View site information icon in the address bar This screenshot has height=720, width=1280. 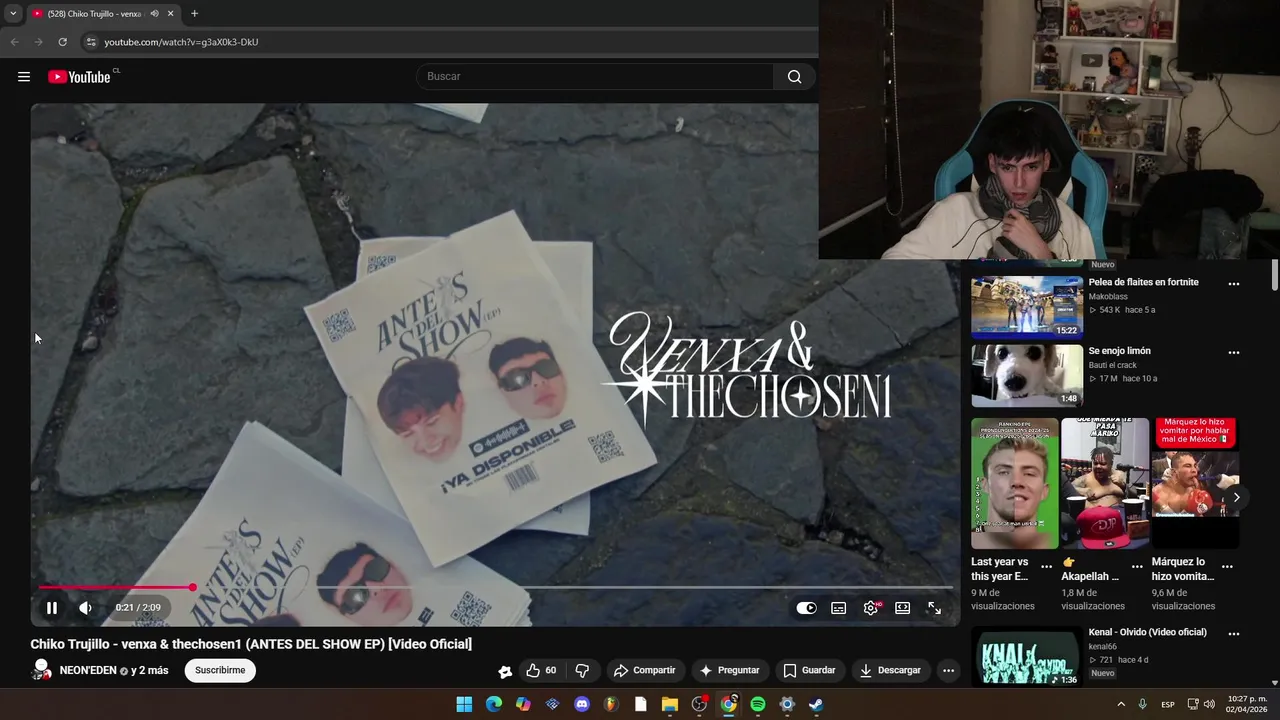90,42
